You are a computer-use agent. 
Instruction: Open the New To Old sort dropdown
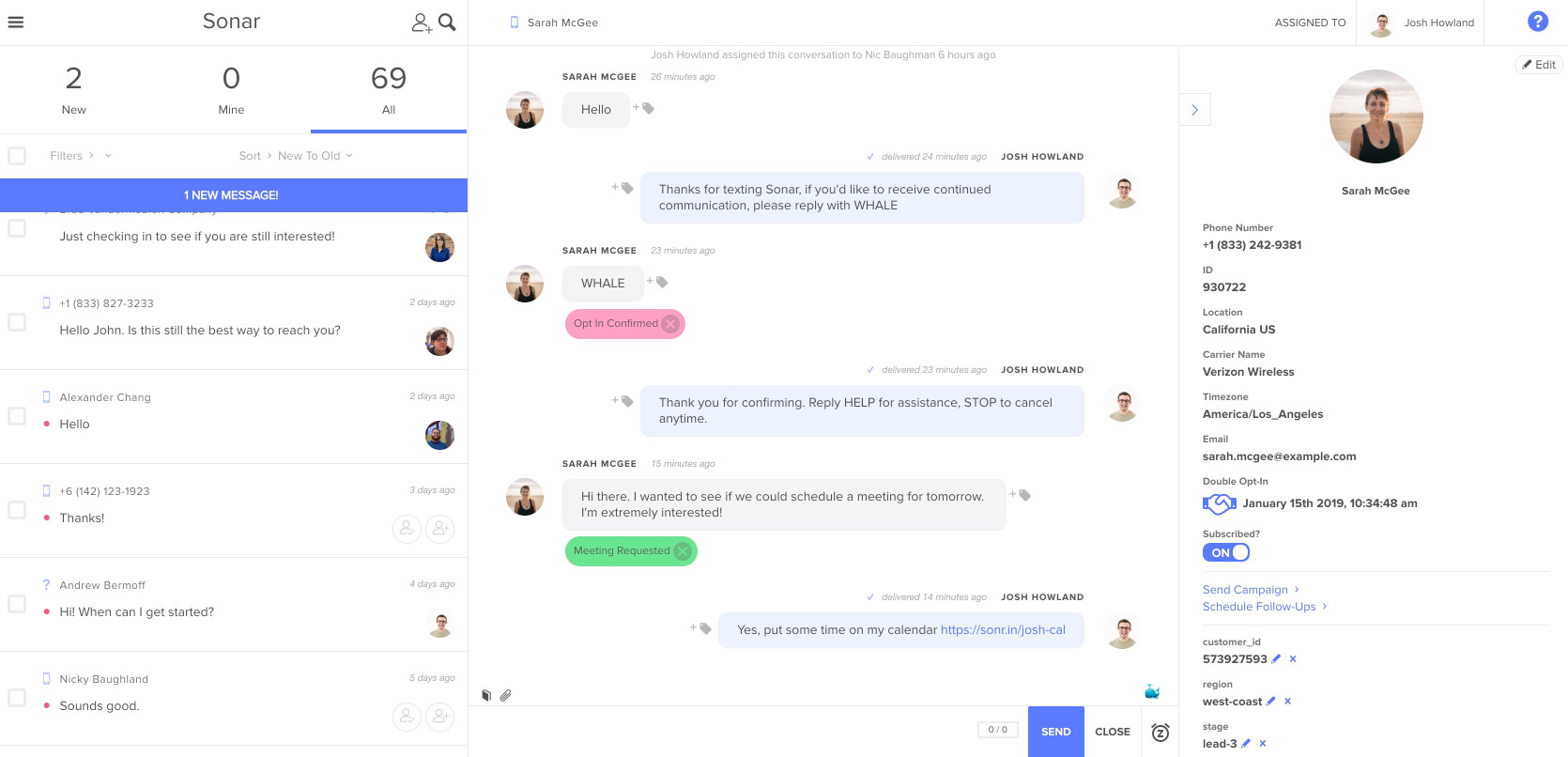coord(315,156)
